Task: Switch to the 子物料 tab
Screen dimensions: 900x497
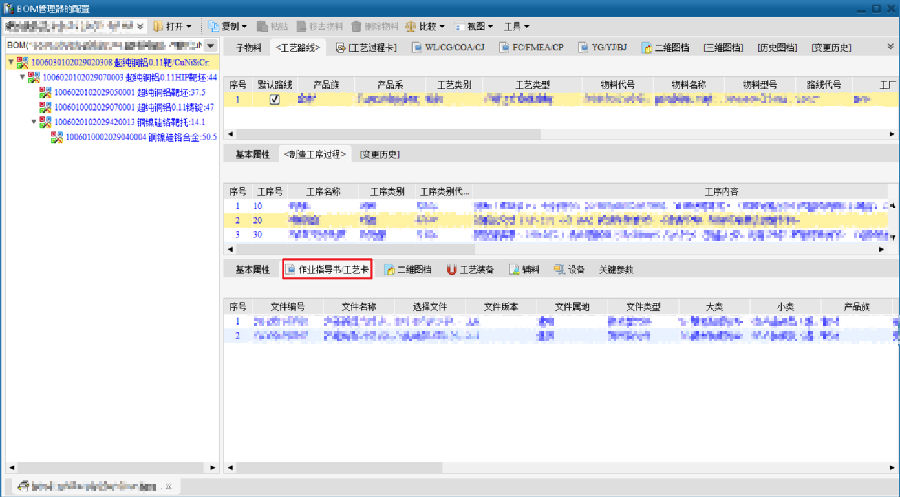Action: [249, 48]
